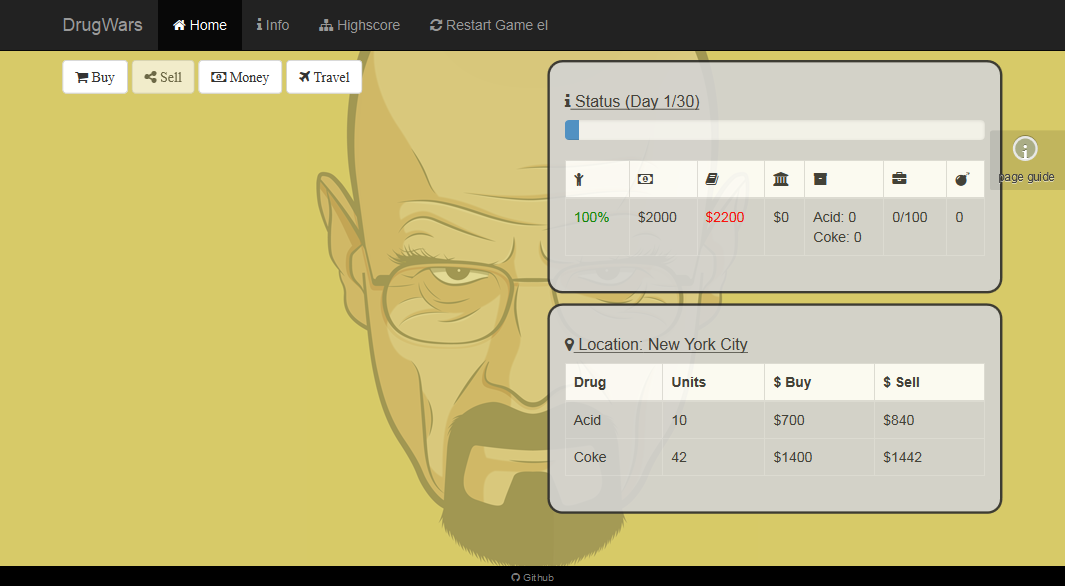1065x586 pixels.
Task: Select the Coke row name
Action: [590, 457]
